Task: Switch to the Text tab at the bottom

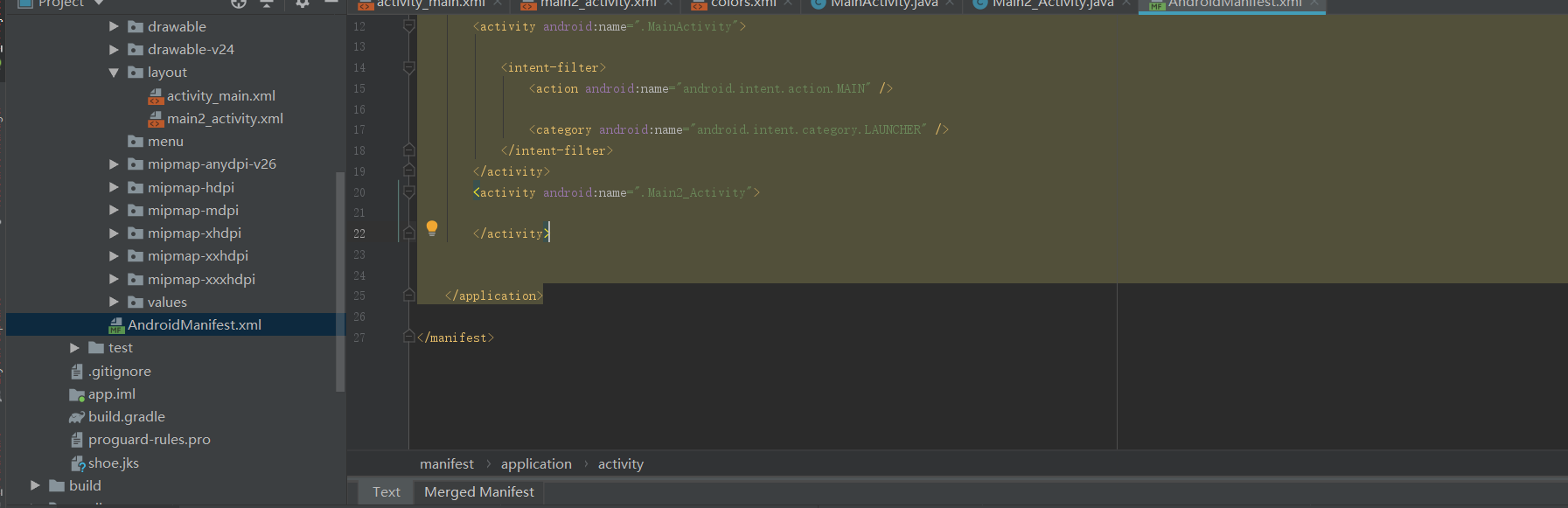Action: 386,492
